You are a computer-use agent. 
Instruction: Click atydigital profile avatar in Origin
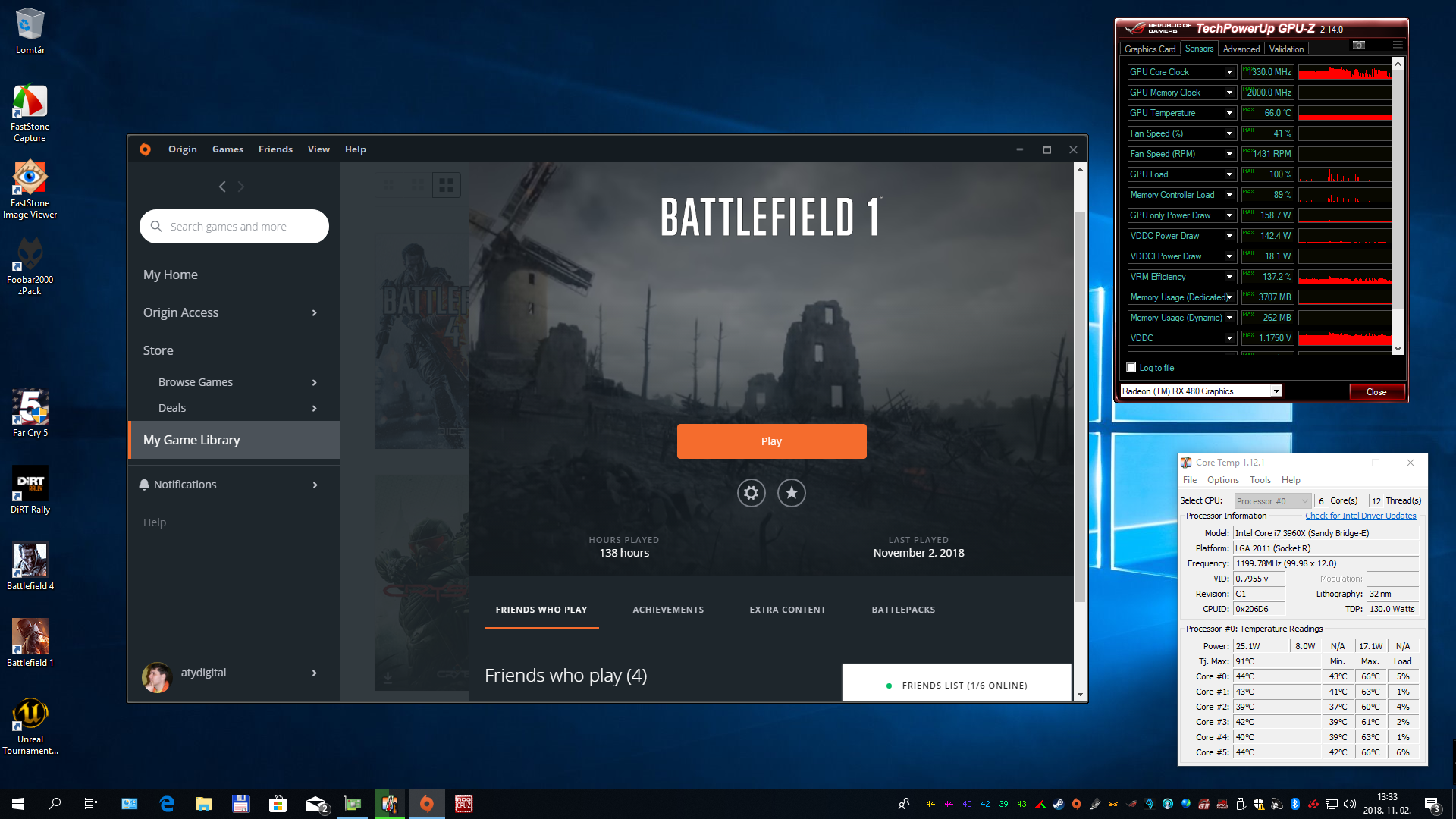coord(157,676)
